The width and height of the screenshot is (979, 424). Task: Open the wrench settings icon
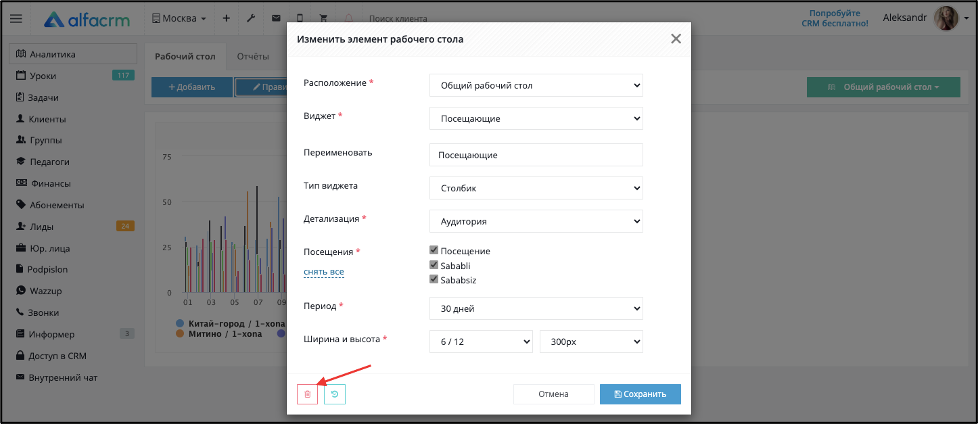coord(251,19)
